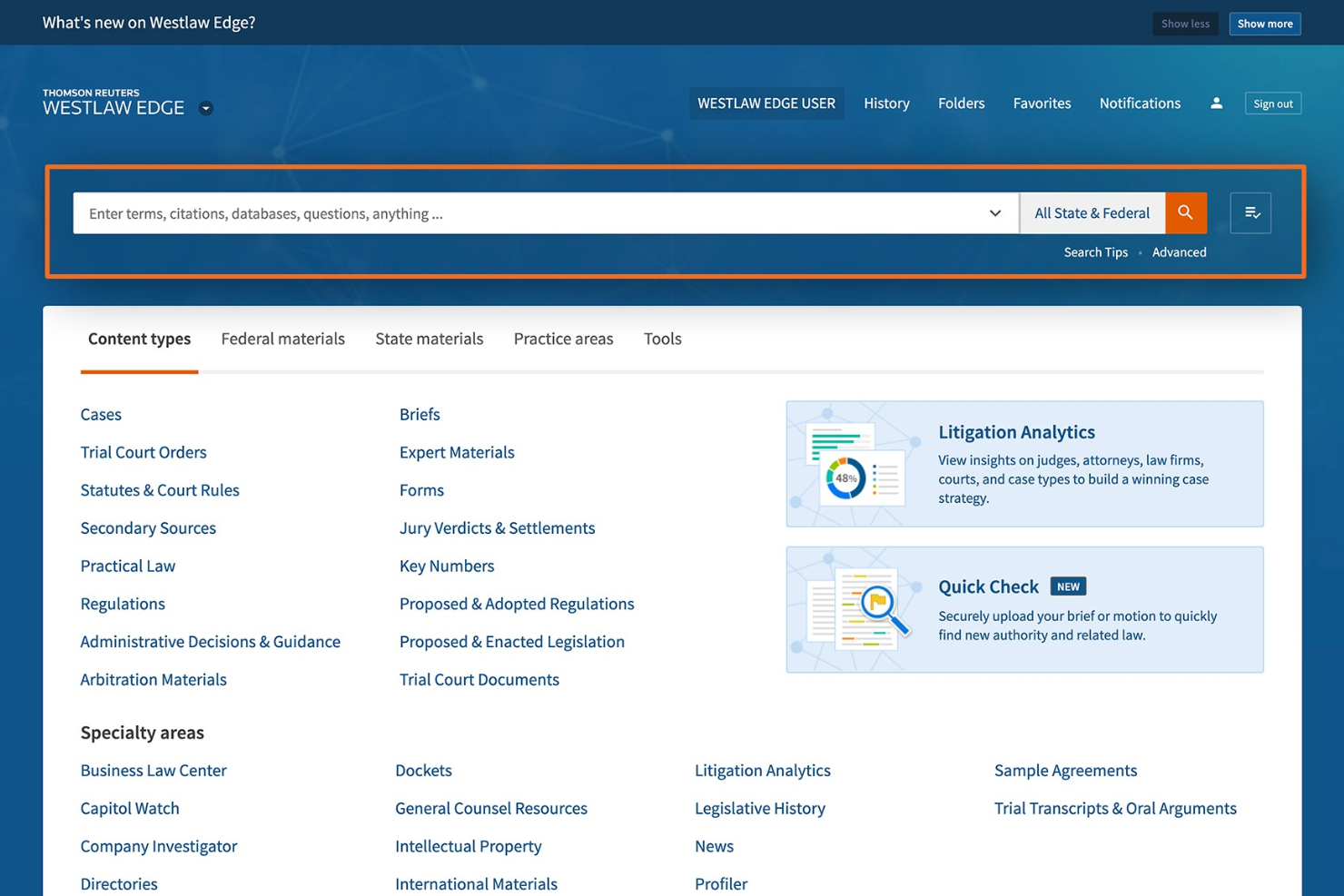Switch to the Tools tab
Image resolution: width=1344 pixels, height=896 pixels.
point(662,339)
